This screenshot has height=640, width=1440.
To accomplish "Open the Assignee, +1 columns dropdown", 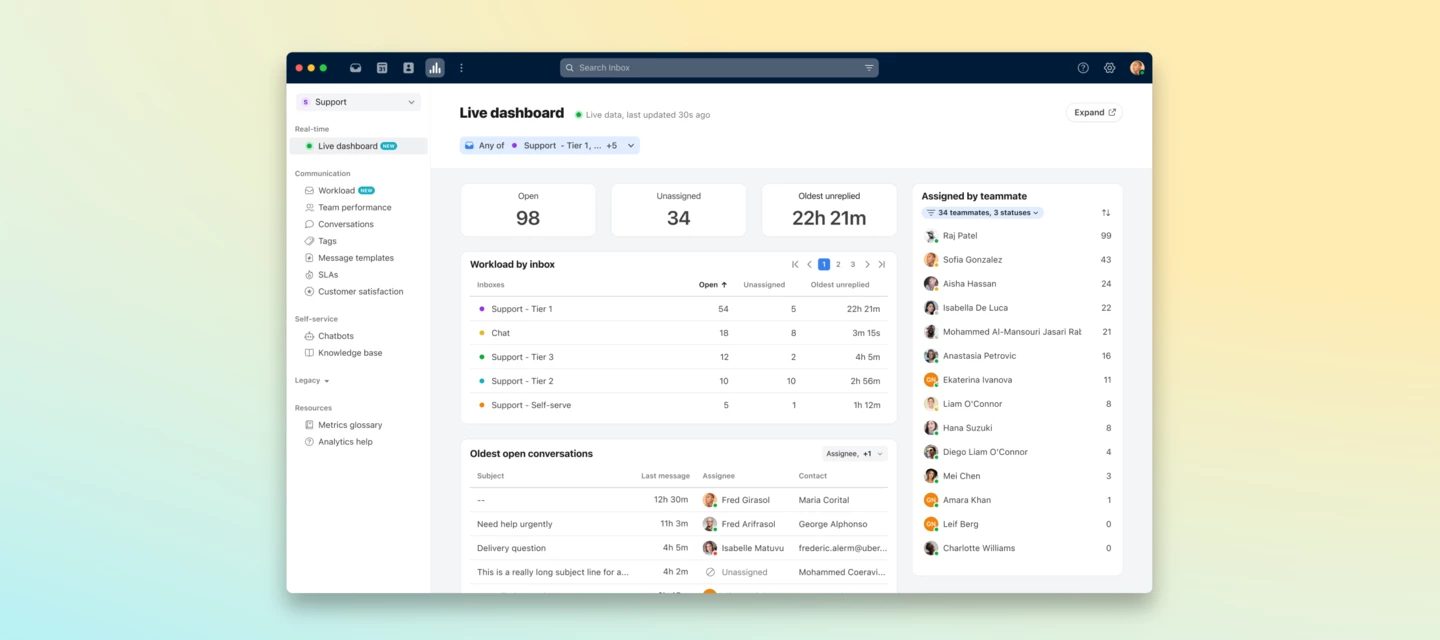I will [x=855, y=454].
